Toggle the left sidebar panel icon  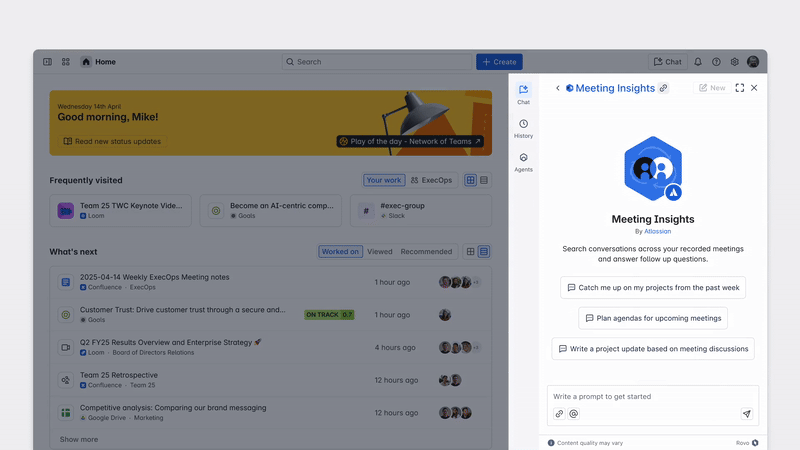47,62
